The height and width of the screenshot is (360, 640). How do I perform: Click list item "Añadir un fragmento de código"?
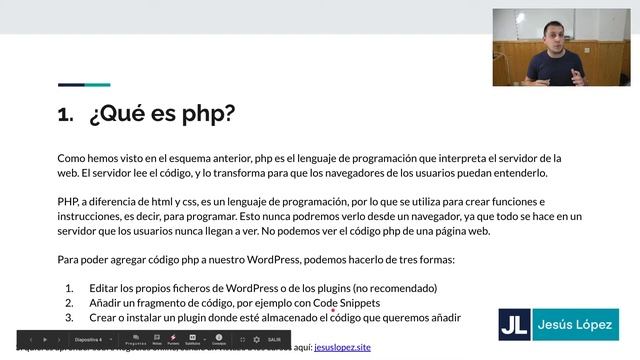[235, 303]
